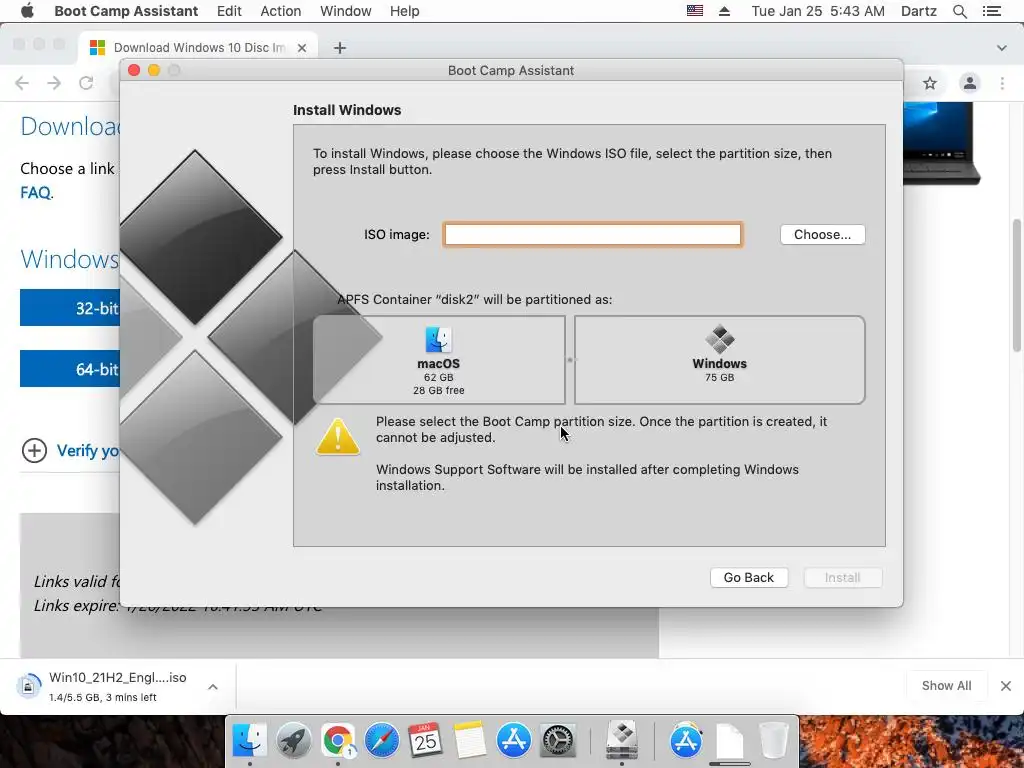Open the Apple menu
This screenshot has width=1024, height=768.
[27, 11]
